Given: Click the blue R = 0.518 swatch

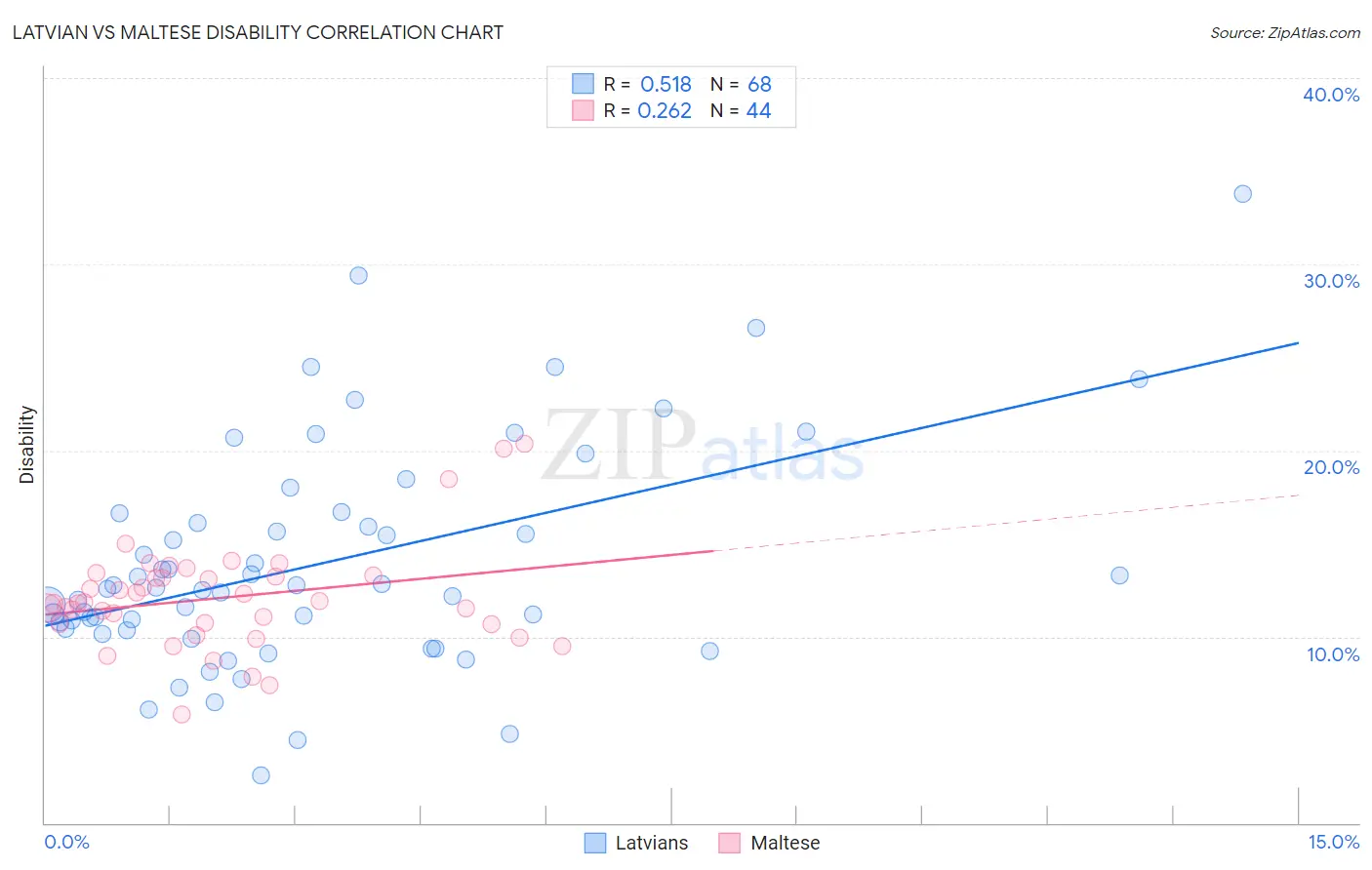Looking at the screenshot, I should click(x=583, y=84).
